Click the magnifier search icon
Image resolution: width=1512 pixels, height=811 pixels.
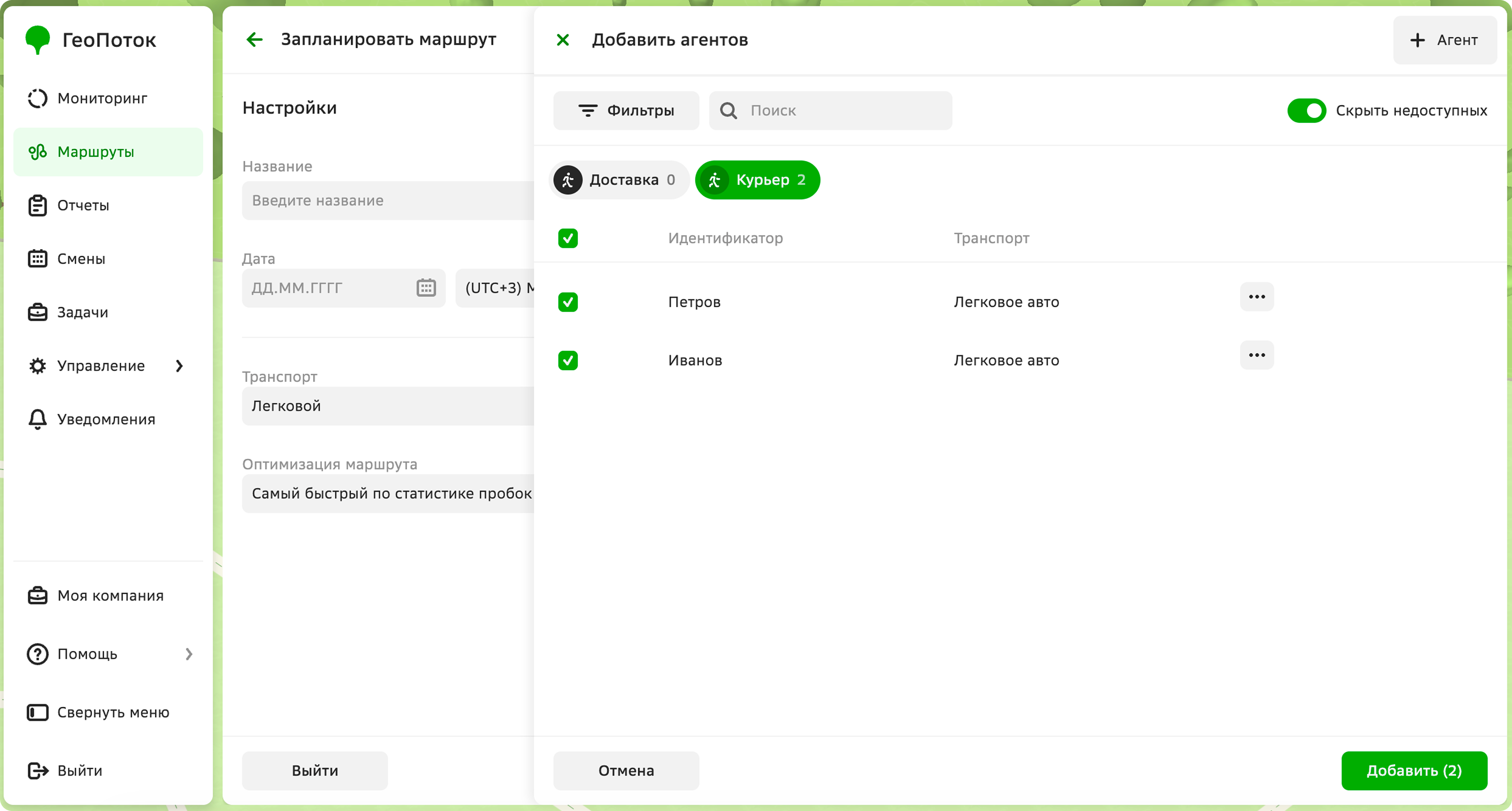(728, 110)
